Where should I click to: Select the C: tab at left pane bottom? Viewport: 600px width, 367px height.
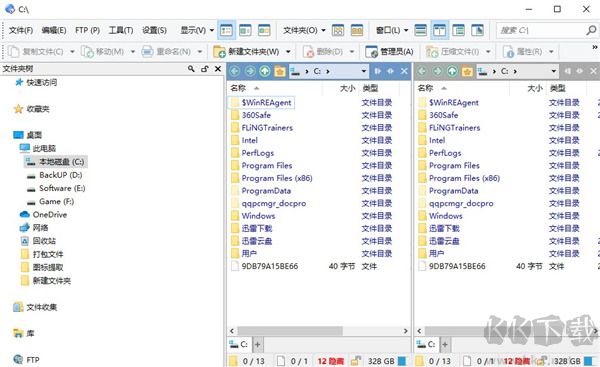[x=239, y=344]
